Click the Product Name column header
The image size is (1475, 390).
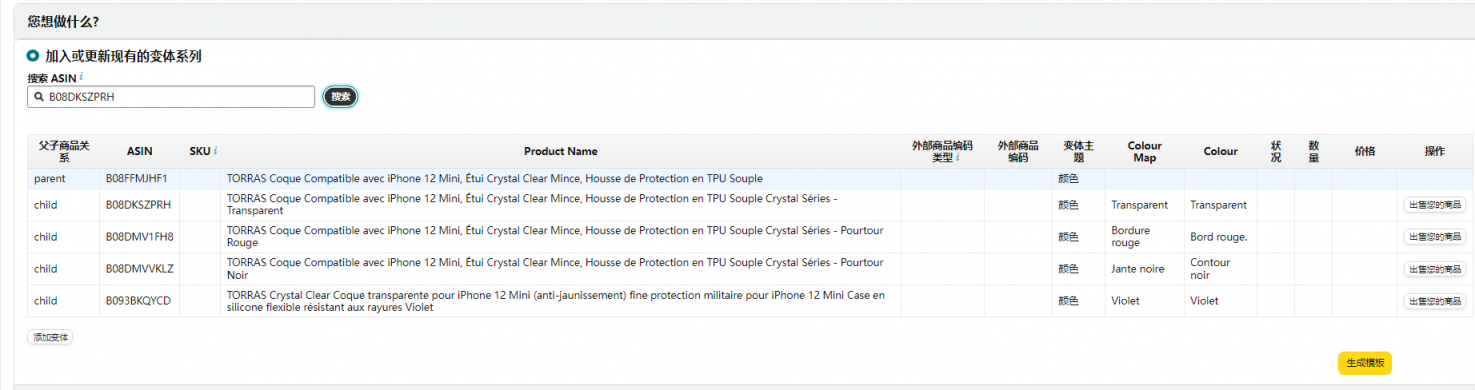point(560,151)
